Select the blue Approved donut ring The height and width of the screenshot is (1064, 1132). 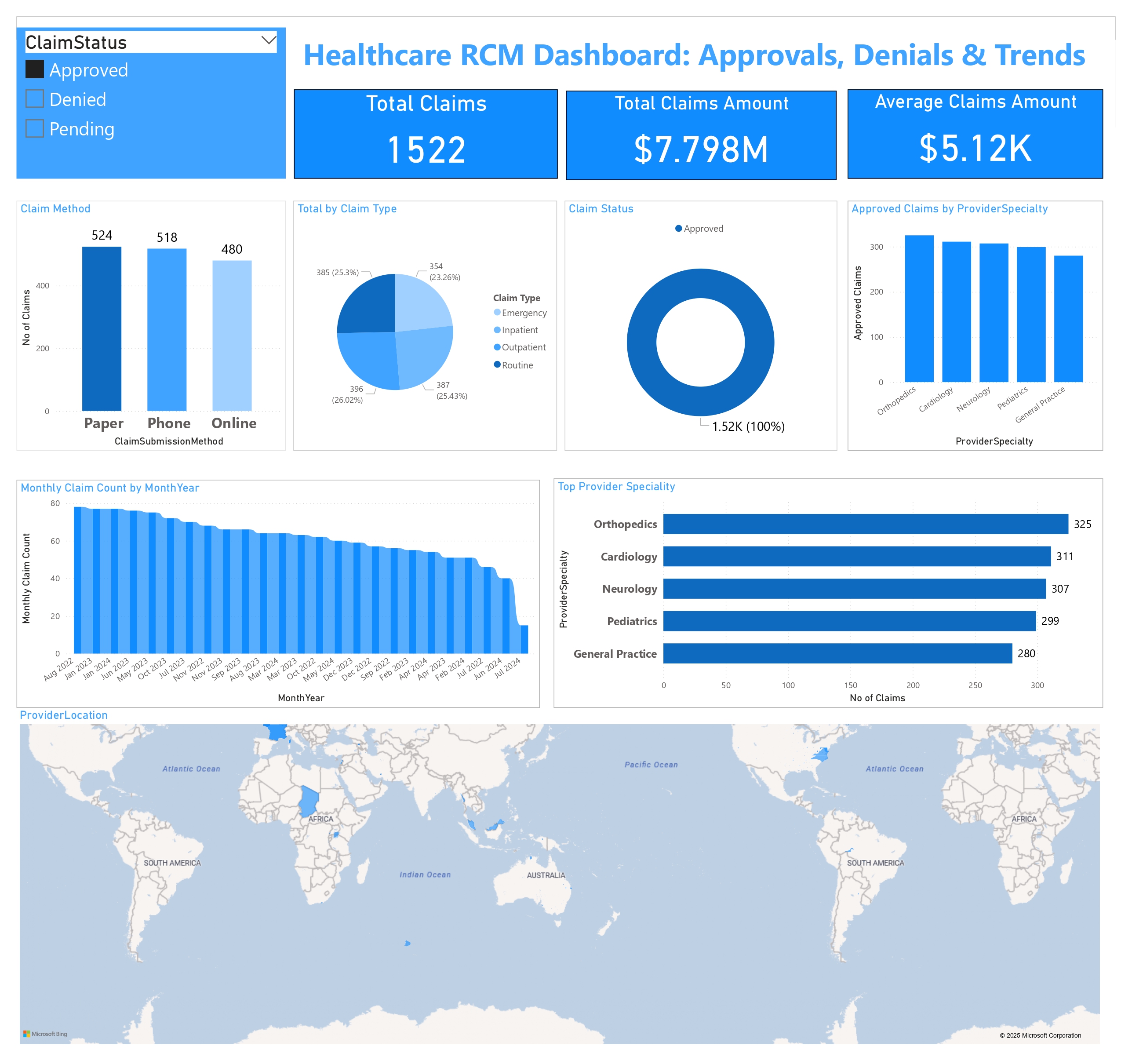(x=641, y=343)
